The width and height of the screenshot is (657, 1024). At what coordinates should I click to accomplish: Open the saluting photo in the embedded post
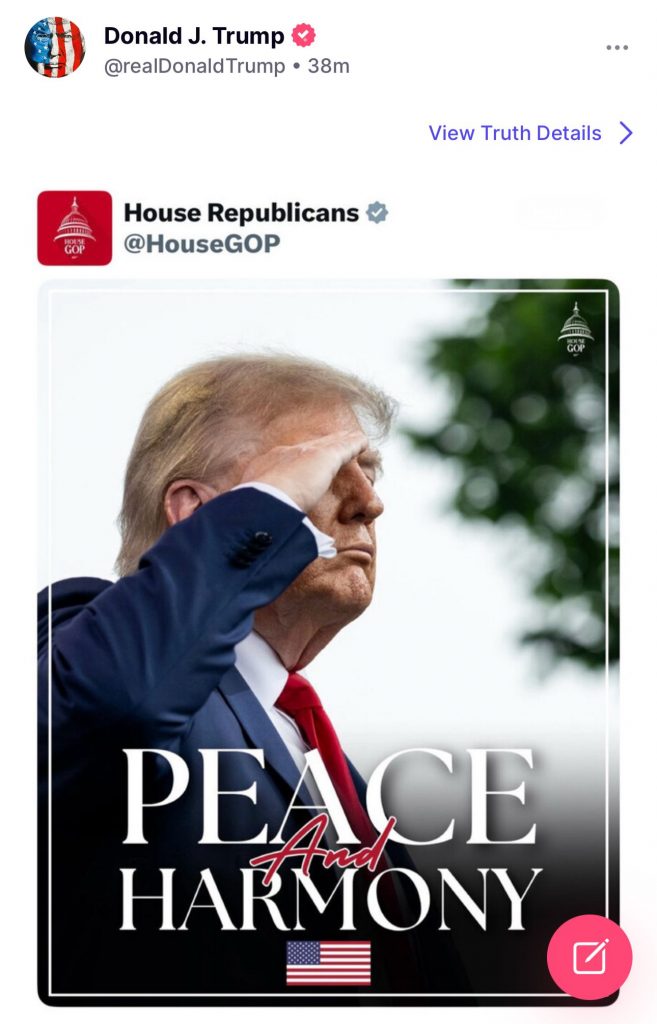[x=328, y=642]
